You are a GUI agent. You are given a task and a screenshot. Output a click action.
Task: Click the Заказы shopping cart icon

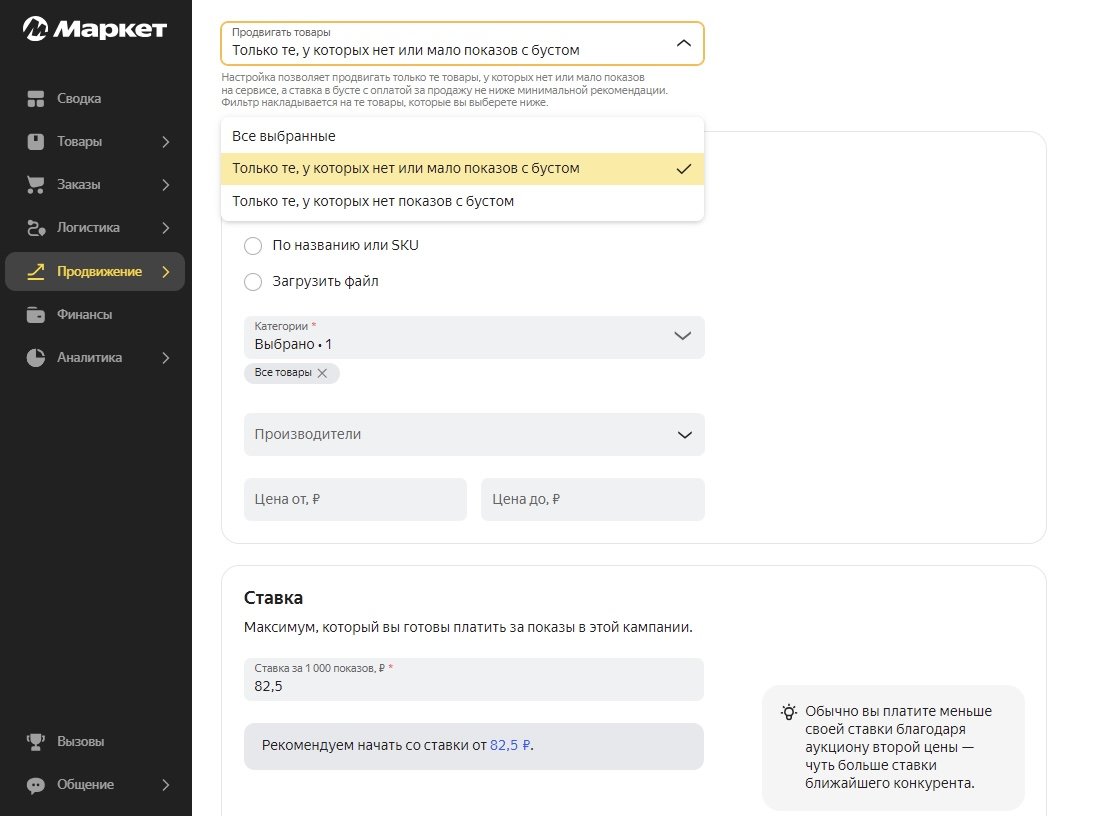point(36,185)
